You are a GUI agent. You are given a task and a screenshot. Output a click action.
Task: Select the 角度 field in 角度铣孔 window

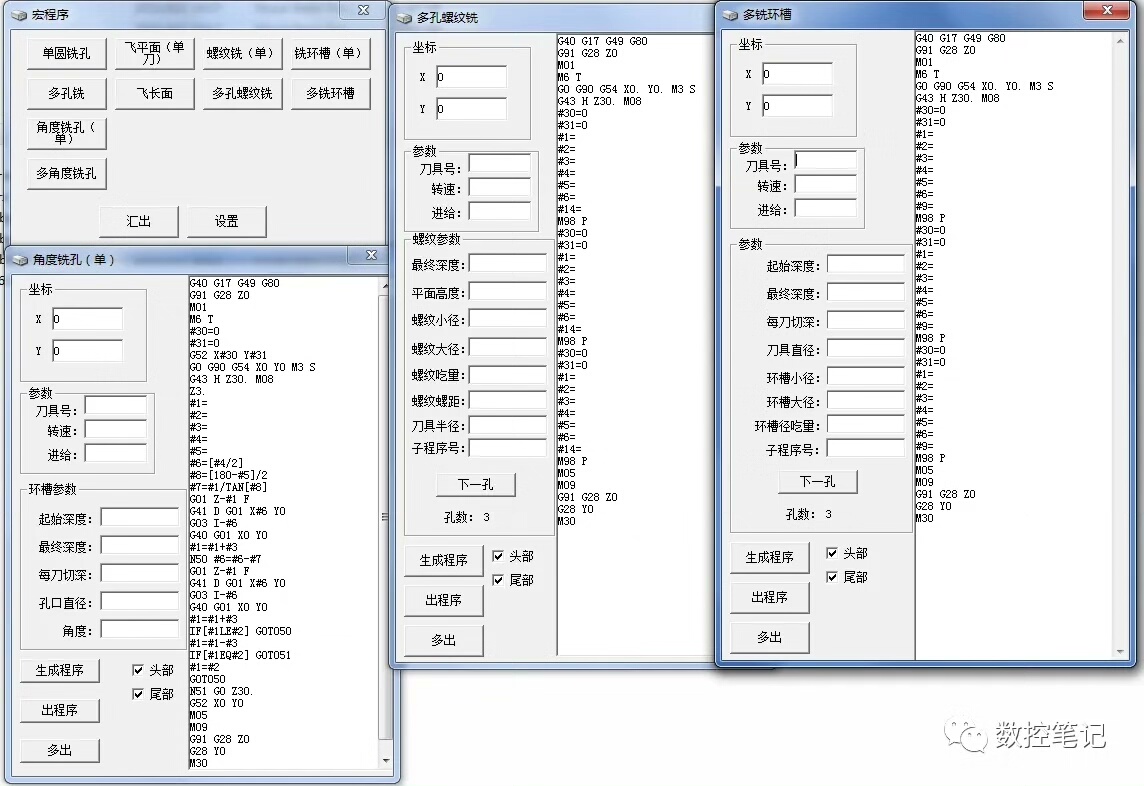click(x=139, y=629)
